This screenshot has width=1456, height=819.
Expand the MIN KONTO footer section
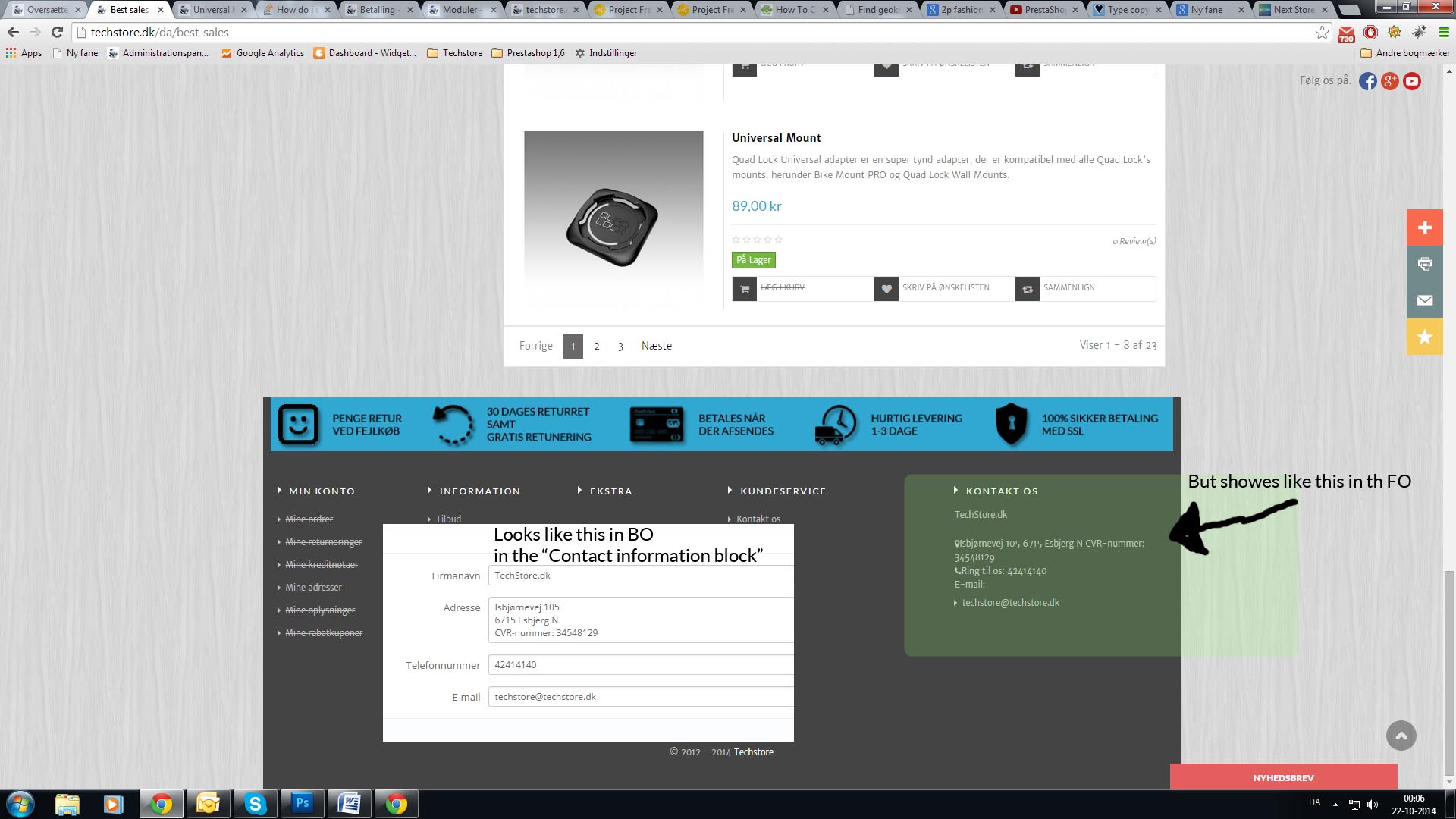tap(322, 491)
